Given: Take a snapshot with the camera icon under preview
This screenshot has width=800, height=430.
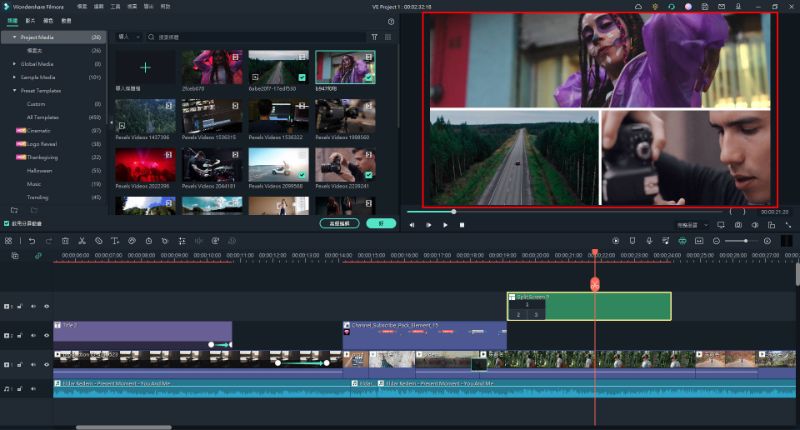Looking at the screenshot, I should (x=738, y=225).
